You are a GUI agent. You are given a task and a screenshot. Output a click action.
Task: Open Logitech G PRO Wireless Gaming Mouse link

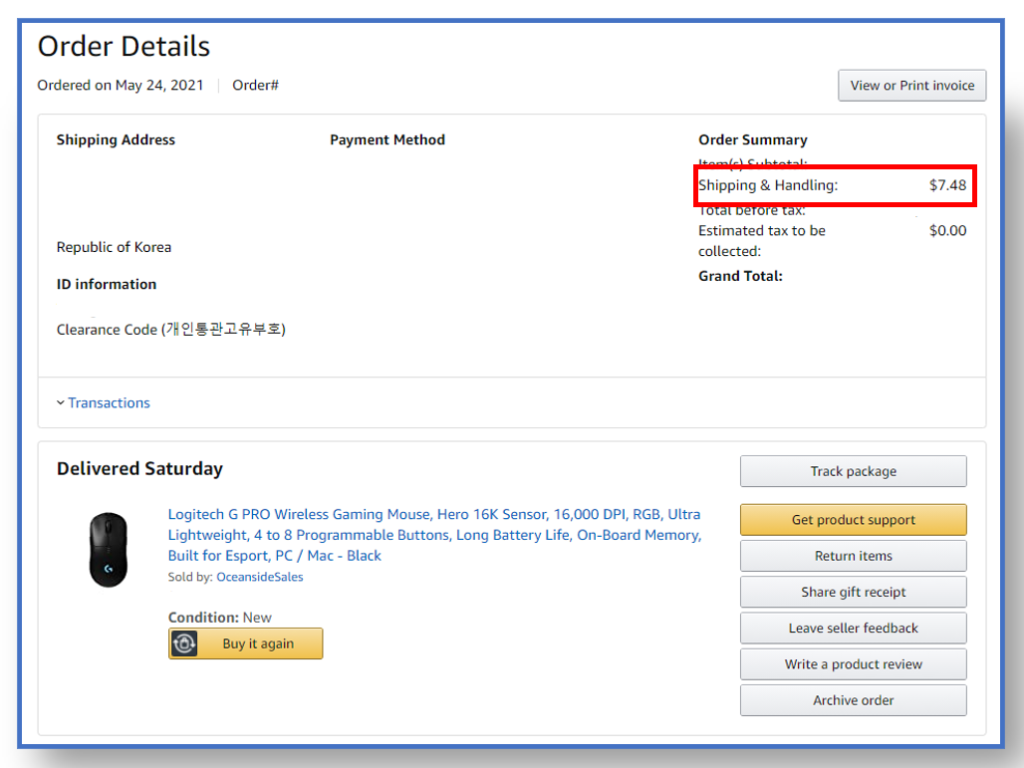click(434, 535)
